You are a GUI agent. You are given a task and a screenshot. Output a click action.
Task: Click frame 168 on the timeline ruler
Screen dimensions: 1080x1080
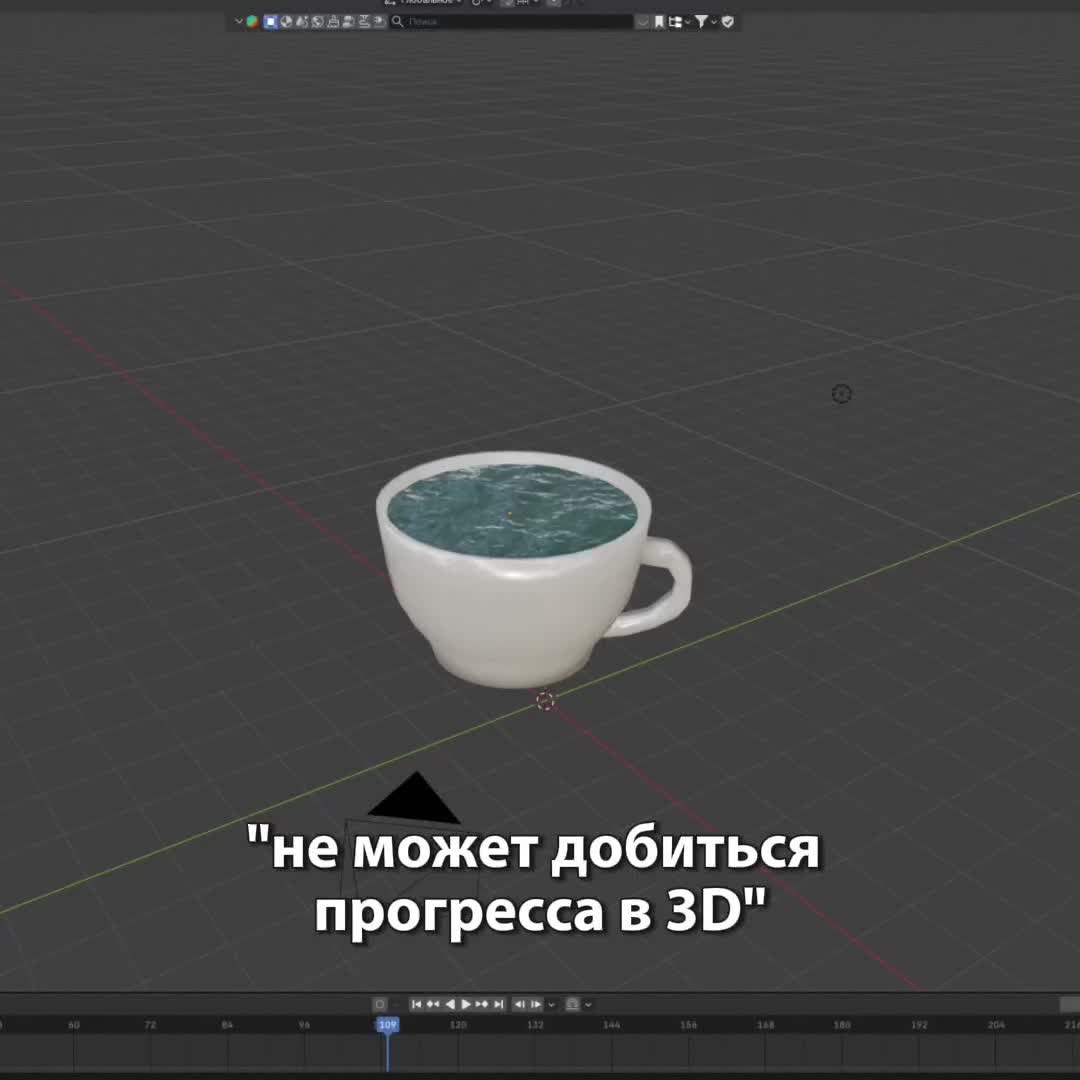pos(766,1025)
